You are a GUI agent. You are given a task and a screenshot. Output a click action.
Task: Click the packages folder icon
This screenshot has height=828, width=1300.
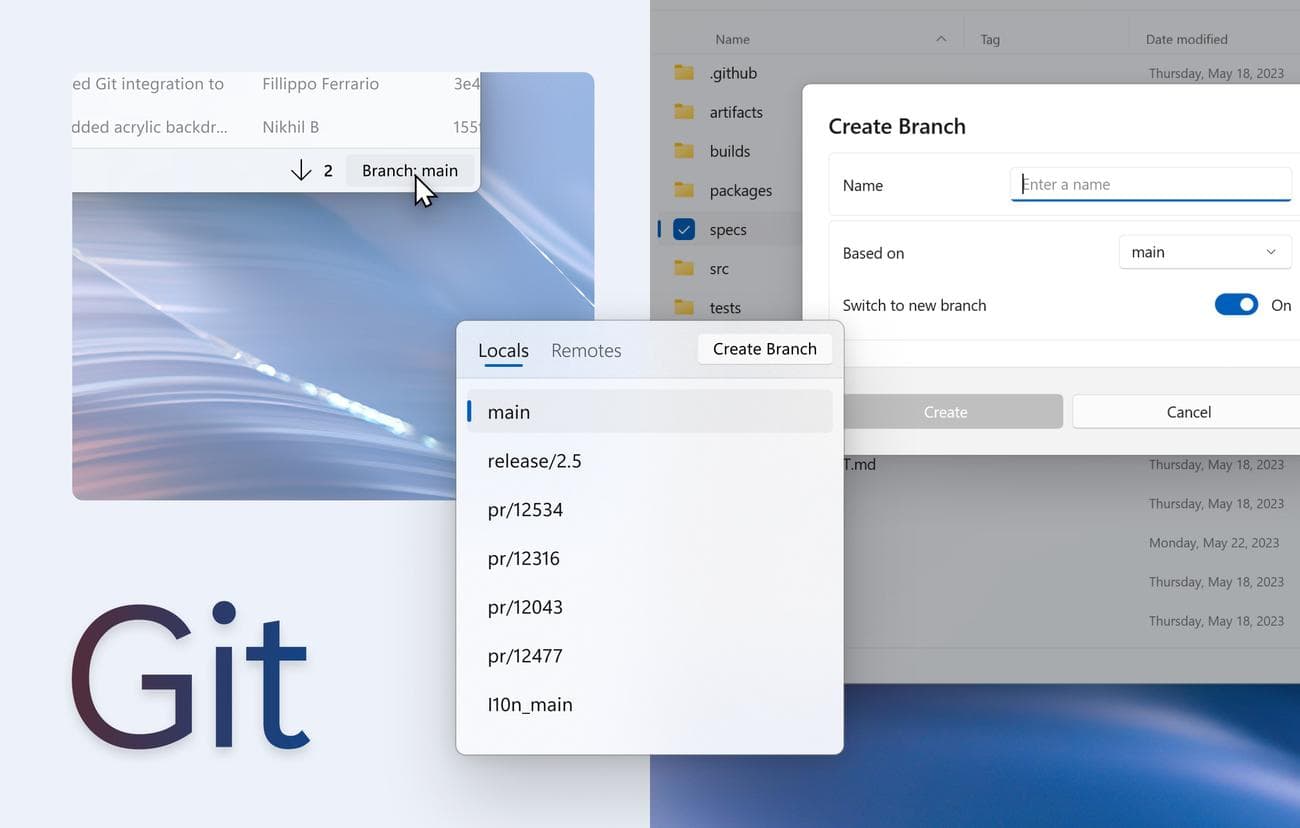point(684,190)
